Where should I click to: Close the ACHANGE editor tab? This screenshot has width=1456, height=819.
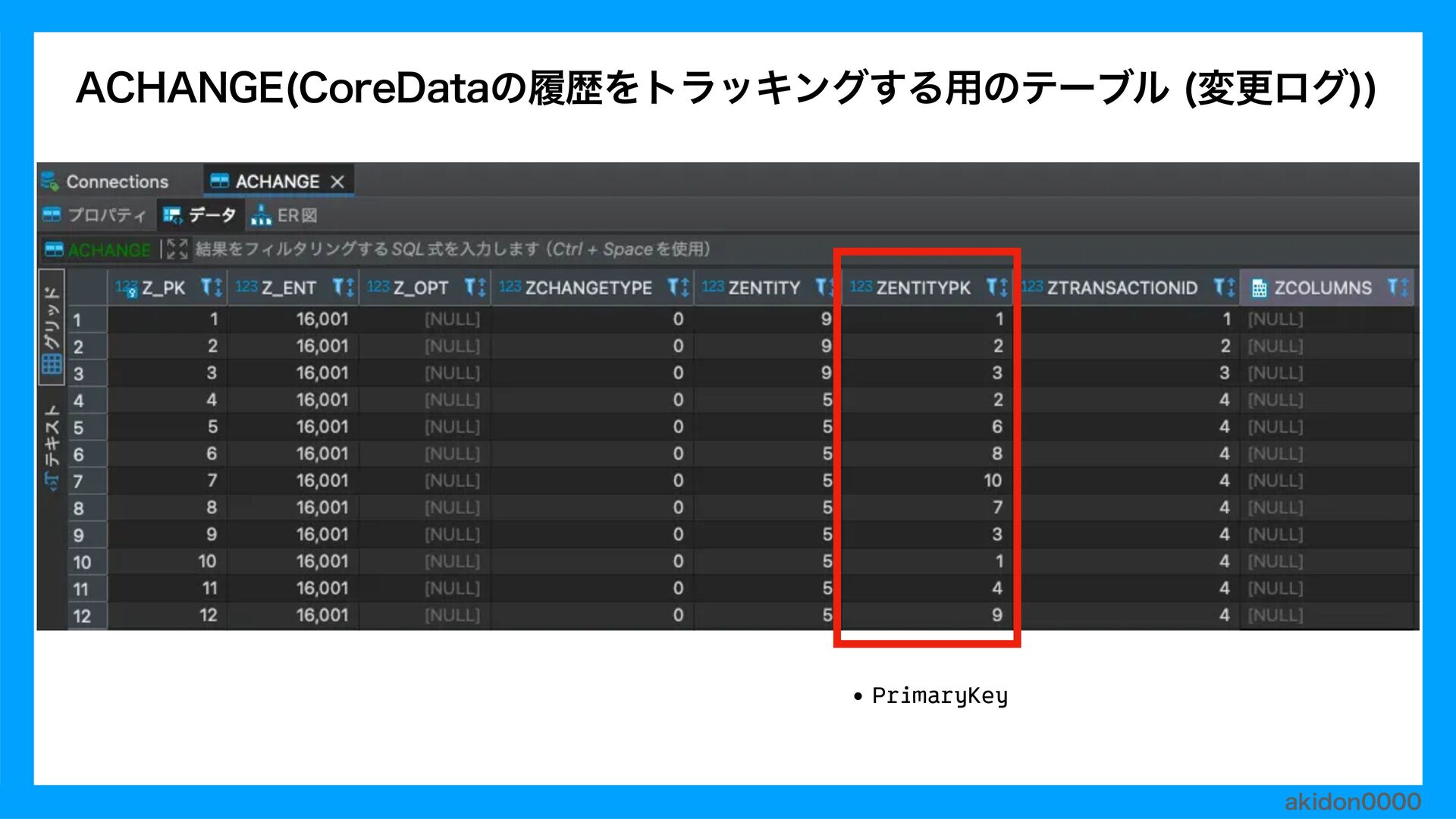coord(337,182)
